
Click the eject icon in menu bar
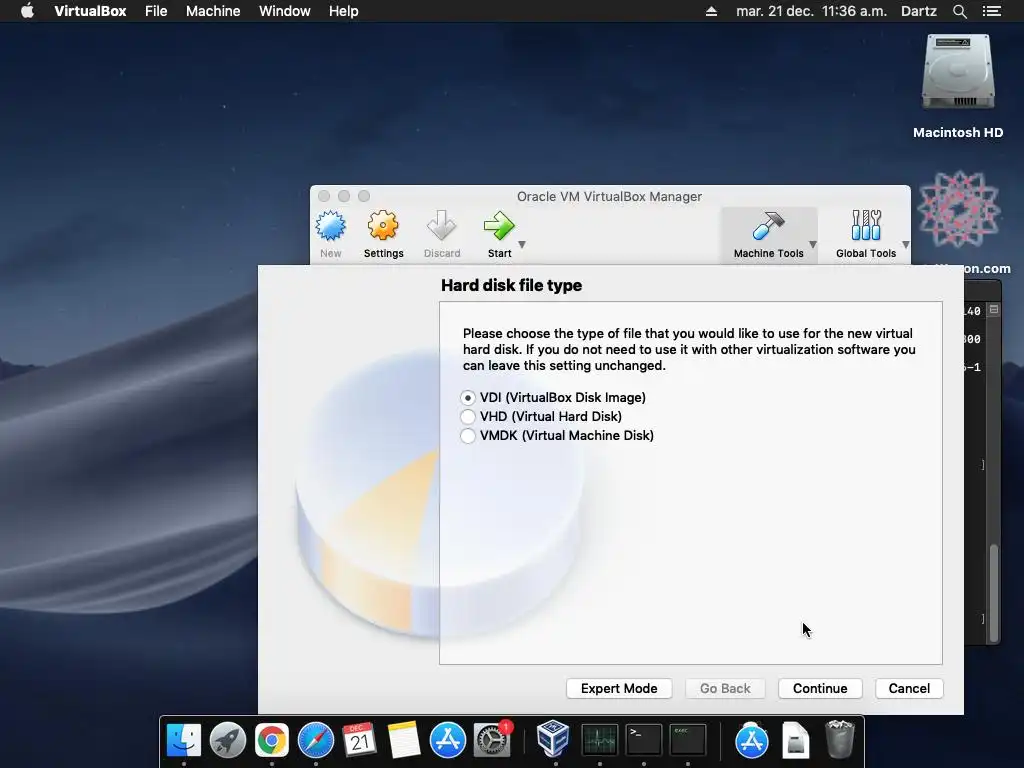click(x=711, y=11)
